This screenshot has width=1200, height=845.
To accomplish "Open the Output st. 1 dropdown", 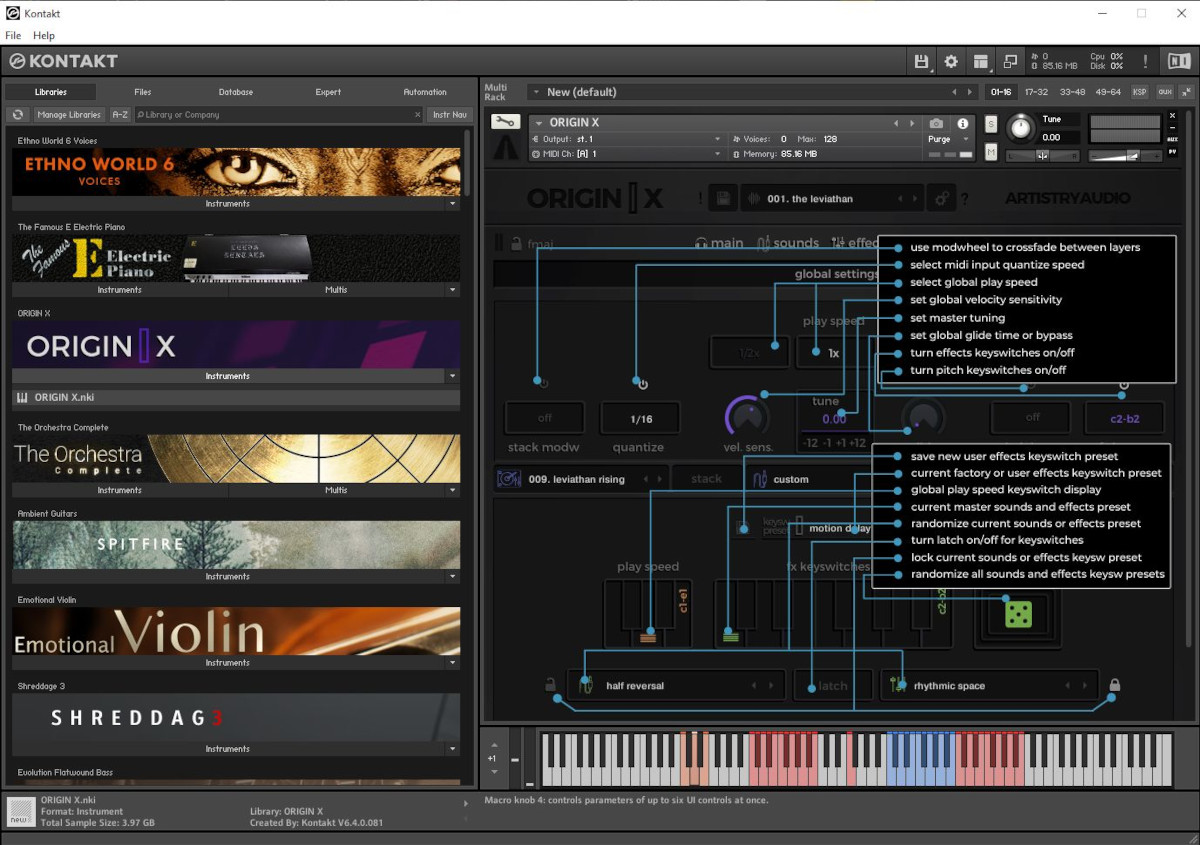I will point(717,139).
